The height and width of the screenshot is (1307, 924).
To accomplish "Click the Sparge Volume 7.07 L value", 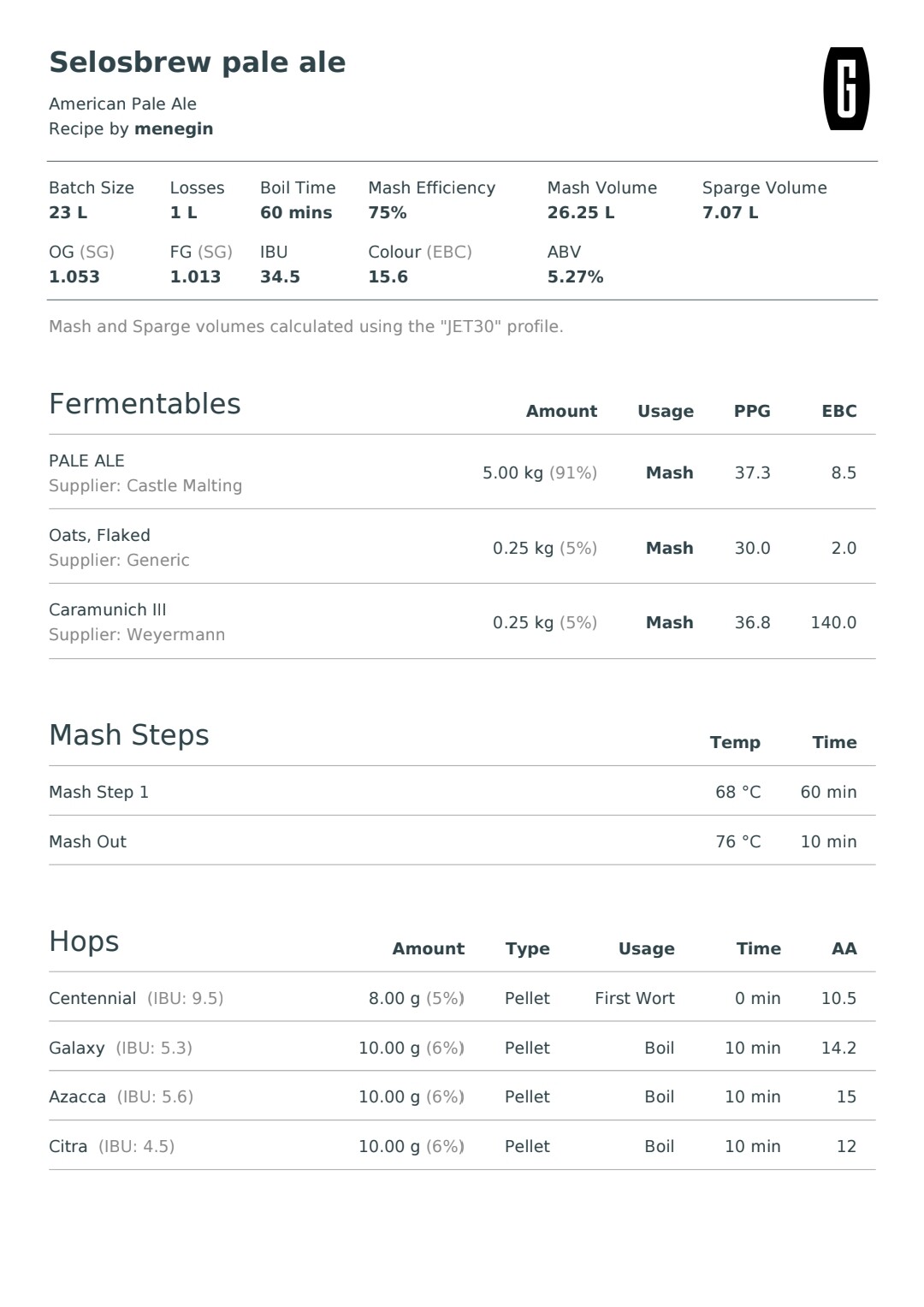I will 731,213.
